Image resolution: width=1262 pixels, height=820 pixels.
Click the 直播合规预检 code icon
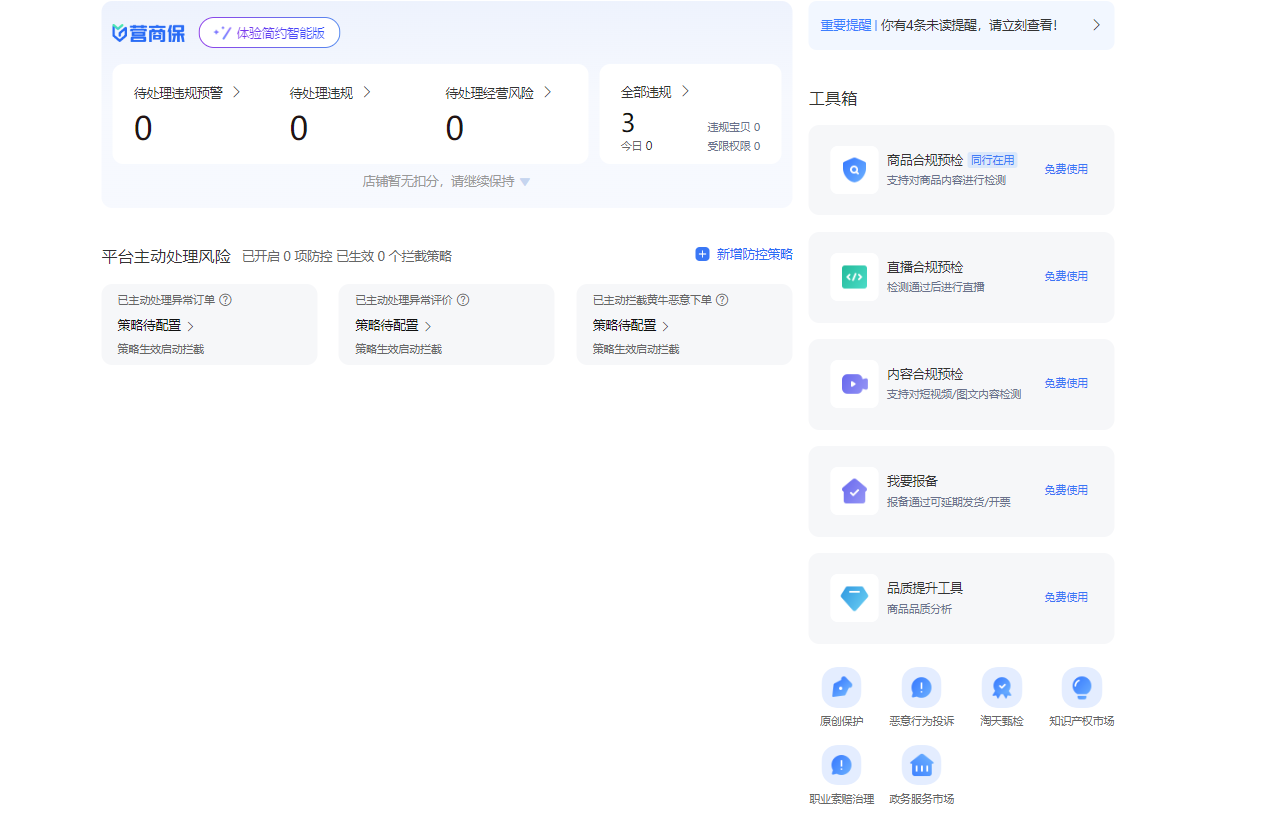tap(854, 277)
